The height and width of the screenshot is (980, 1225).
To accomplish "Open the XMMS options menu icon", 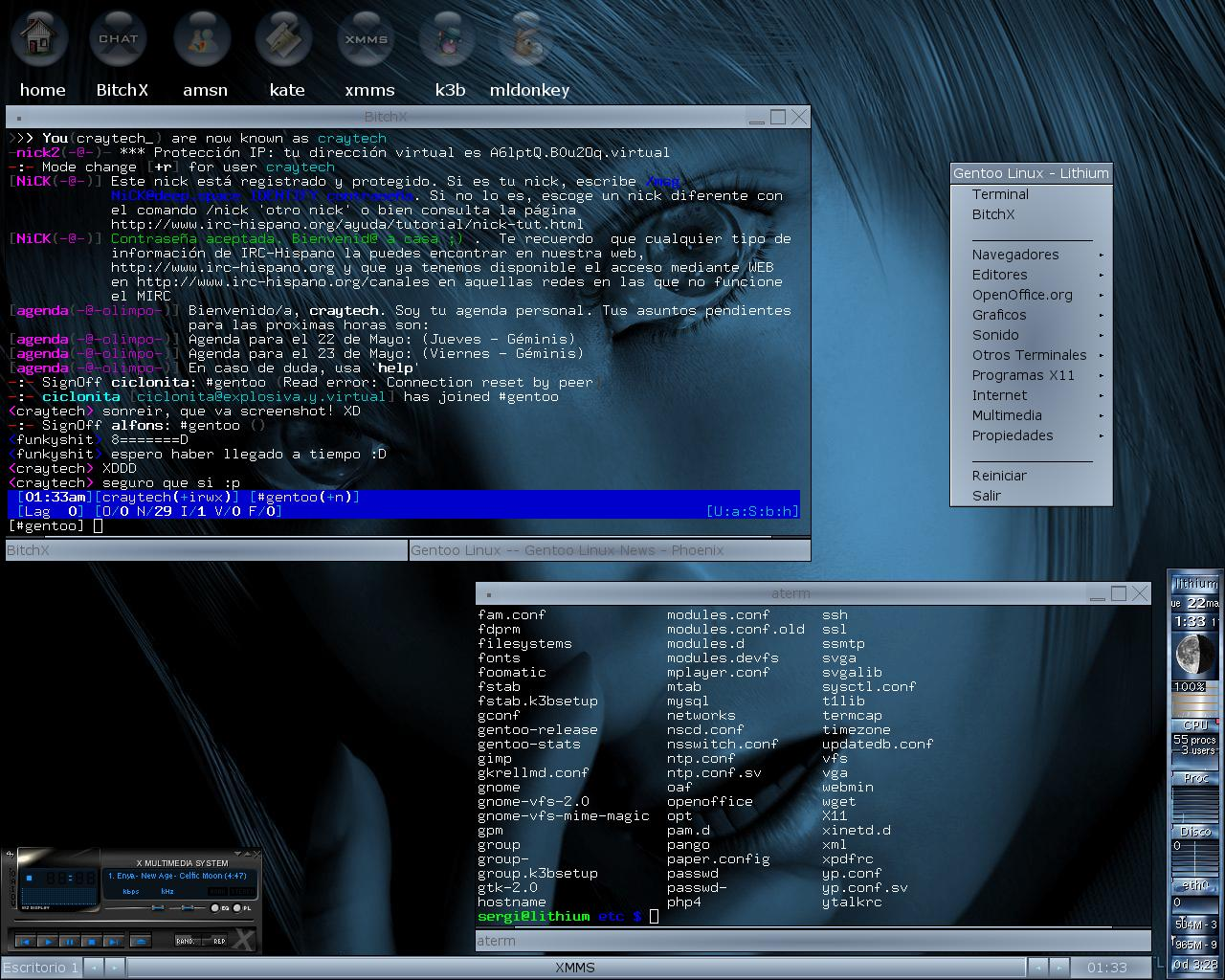I will tap(11, 853).
